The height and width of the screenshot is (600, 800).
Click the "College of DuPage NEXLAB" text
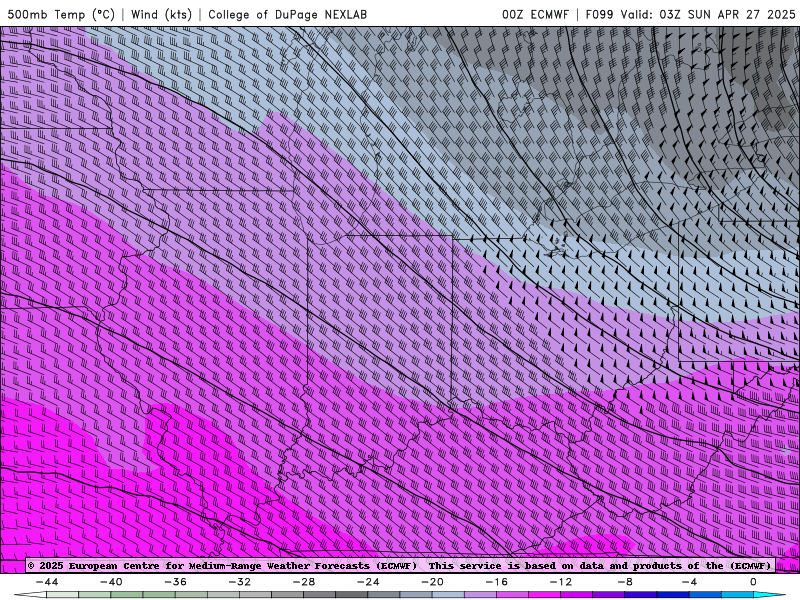click(x=287, y=14)
